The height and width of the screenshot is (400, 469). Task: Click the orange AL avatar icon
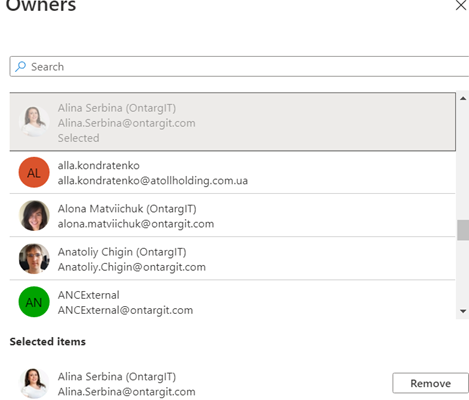(34, 172)
